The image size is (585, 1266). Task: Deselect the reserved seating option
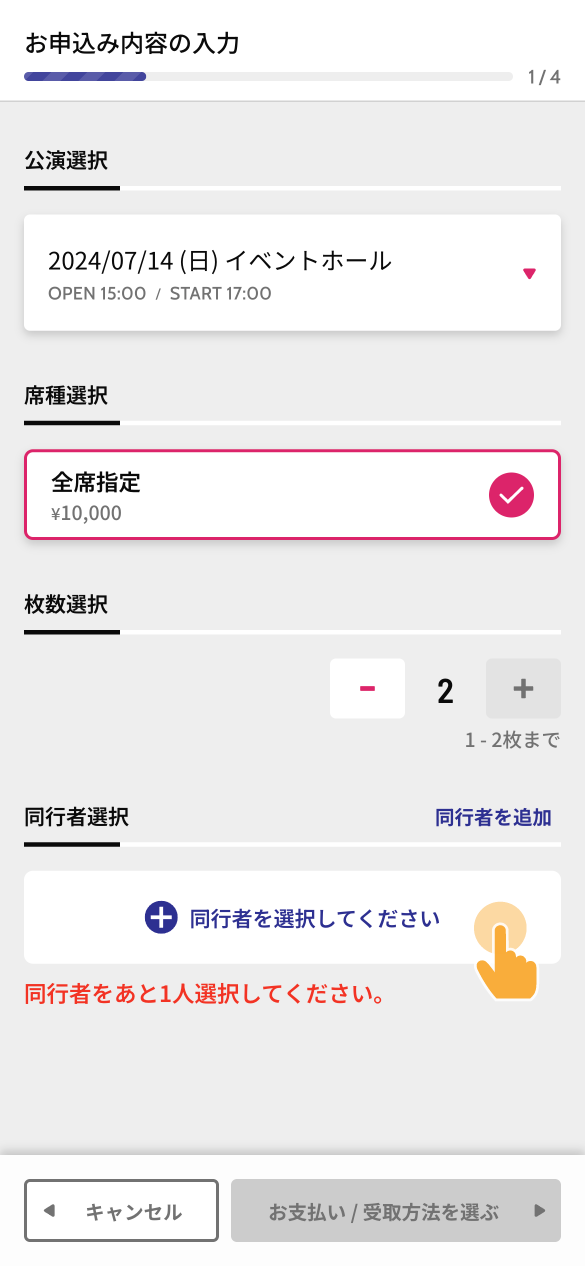292,494
